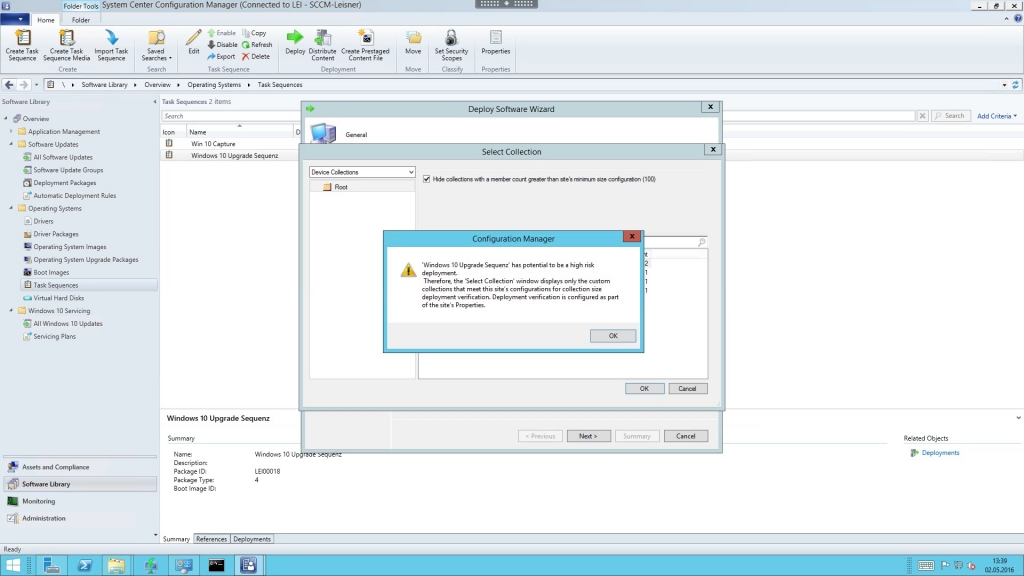Collapse Windows 10 Servicing node
This screenshot has width=1024, height=576.
[11, 311]
